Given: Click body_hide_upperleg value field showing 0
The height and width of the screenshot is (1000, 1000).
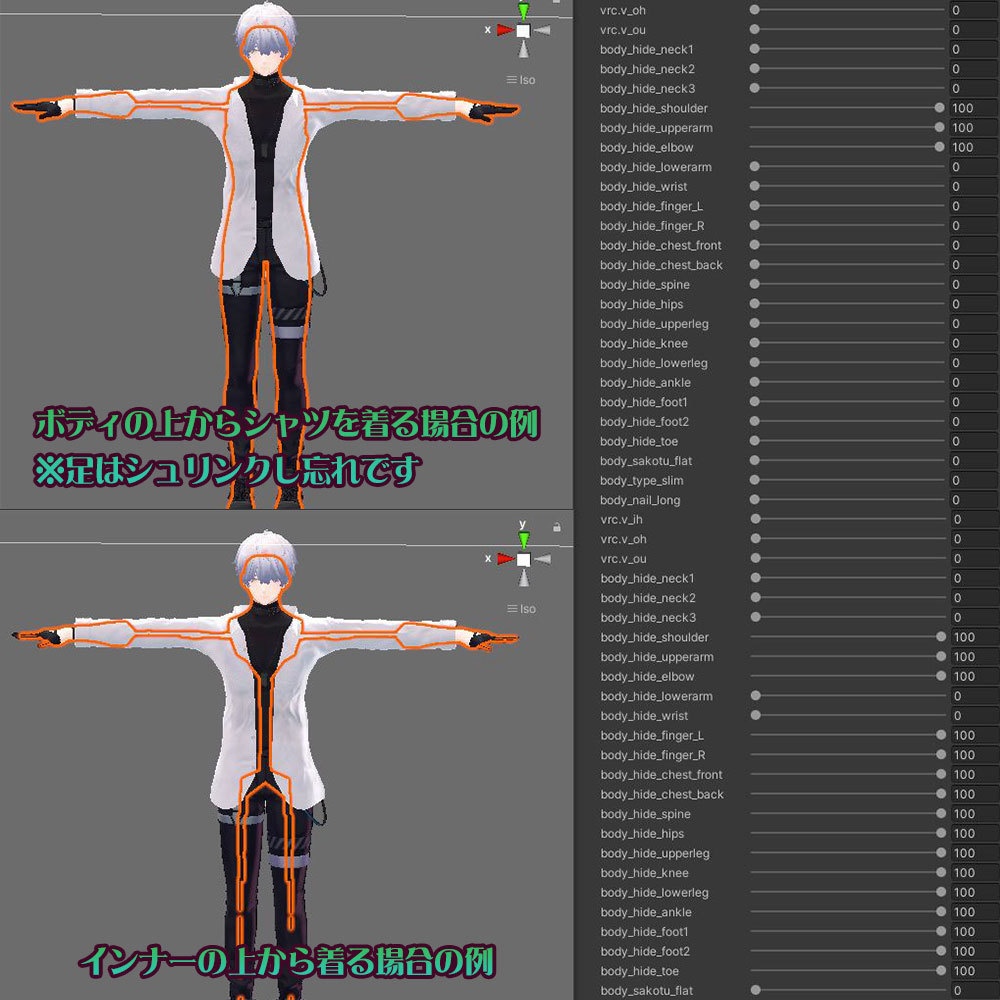Looking at the screenshot, I should coord(974,323).
